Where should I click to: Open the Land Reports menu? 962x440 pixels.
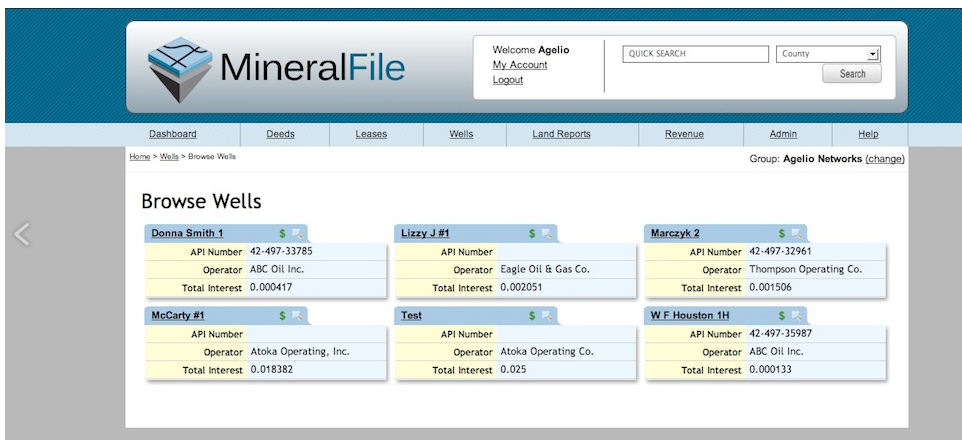coord(561,134)
